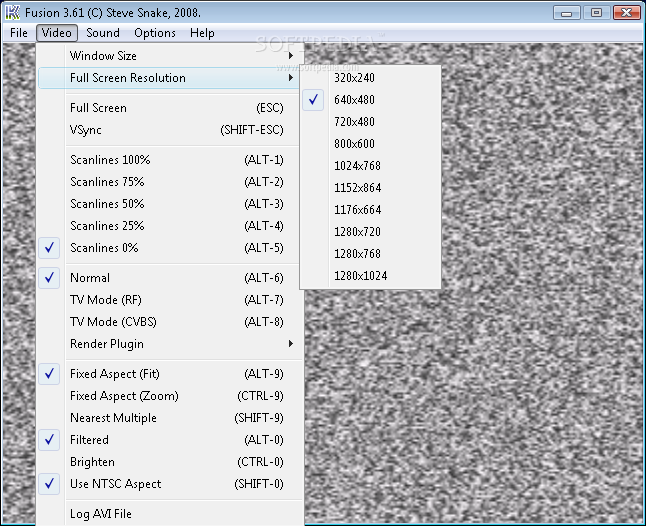This screenshot has width=646, height=526.
Task: Open the Help menu
Action: (202, 33)
